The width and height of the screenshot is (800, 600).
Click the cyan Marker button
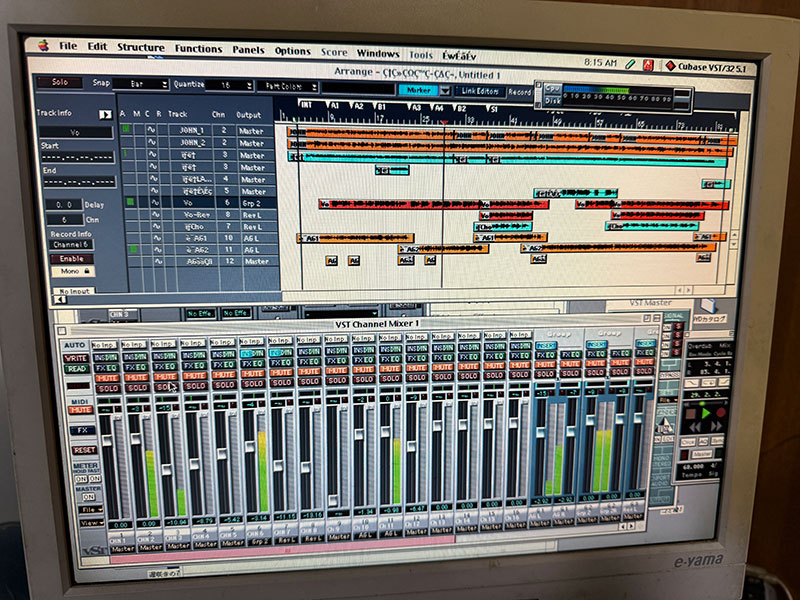click(418, 90)
